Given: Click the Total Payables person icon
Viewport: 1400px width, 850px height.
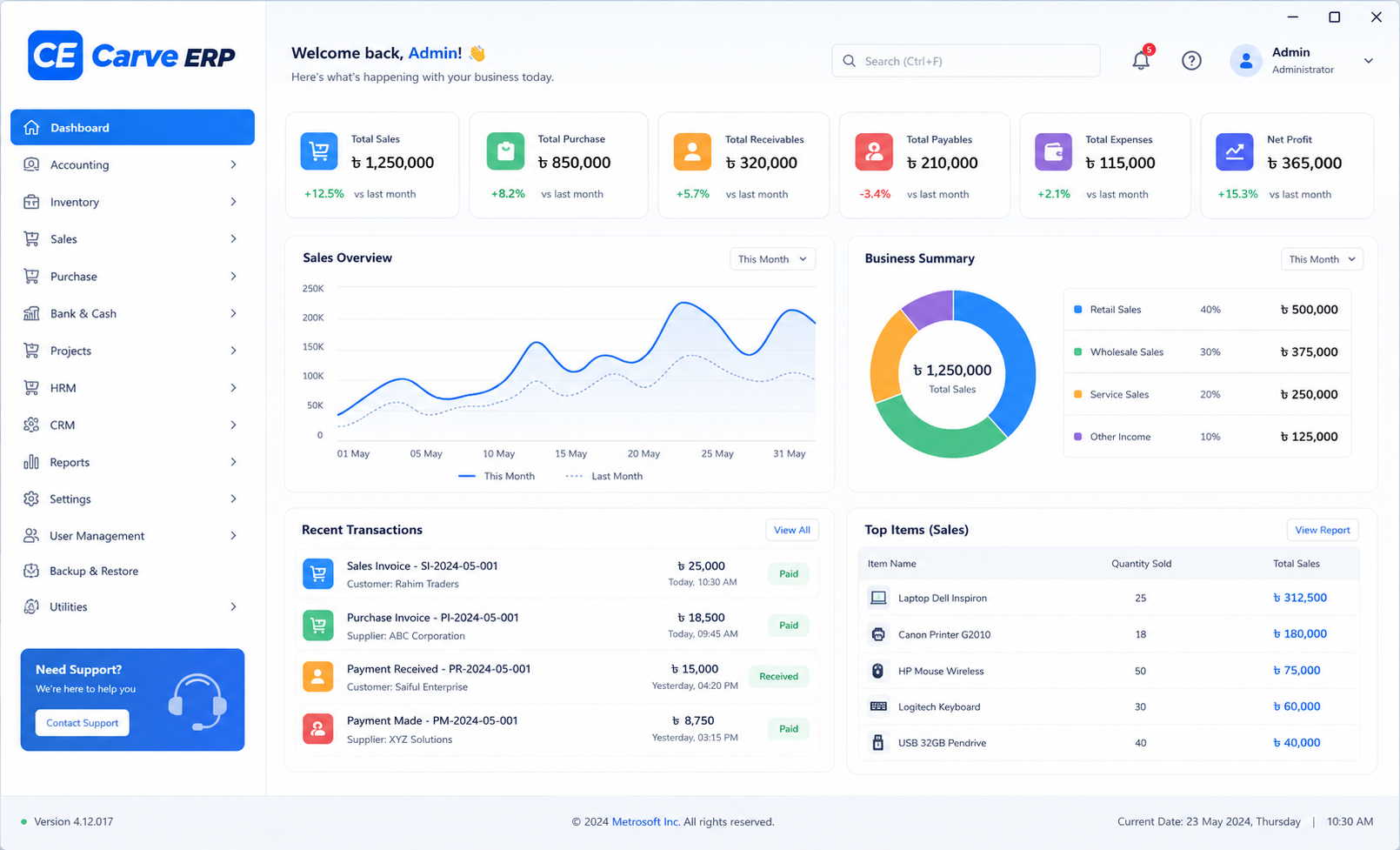Looking at the screenshot, I should pyautogui.click(x=874, y=151).
